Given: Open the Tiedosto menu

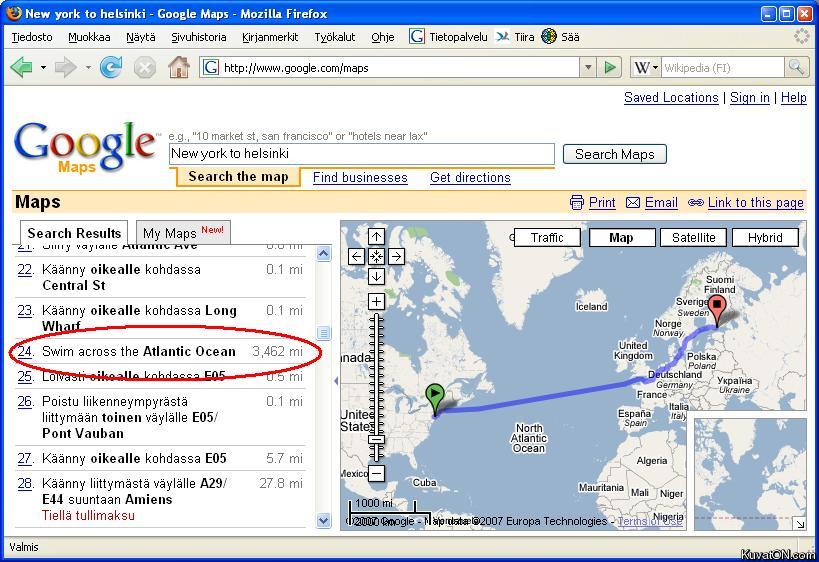Looking at the screenshot, I should (x=32, y=37).
